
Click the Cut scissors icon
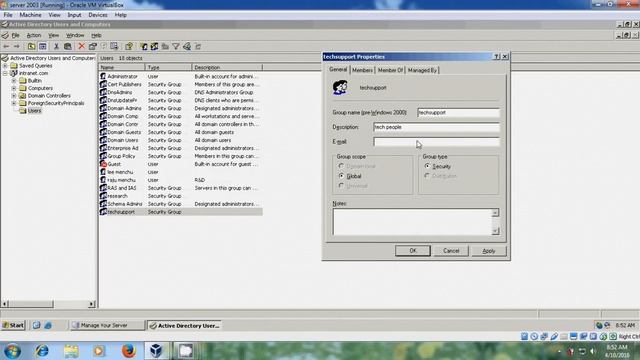point(56,47)
